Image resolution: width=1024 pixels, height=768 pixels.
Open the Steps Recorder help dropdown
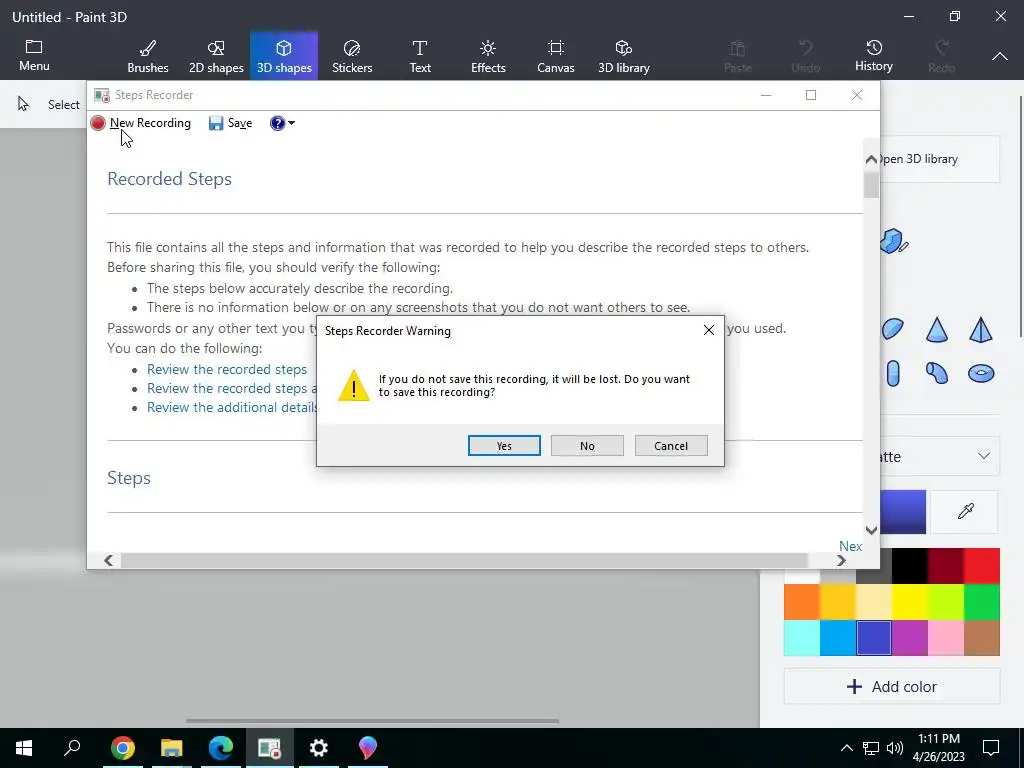282,123
